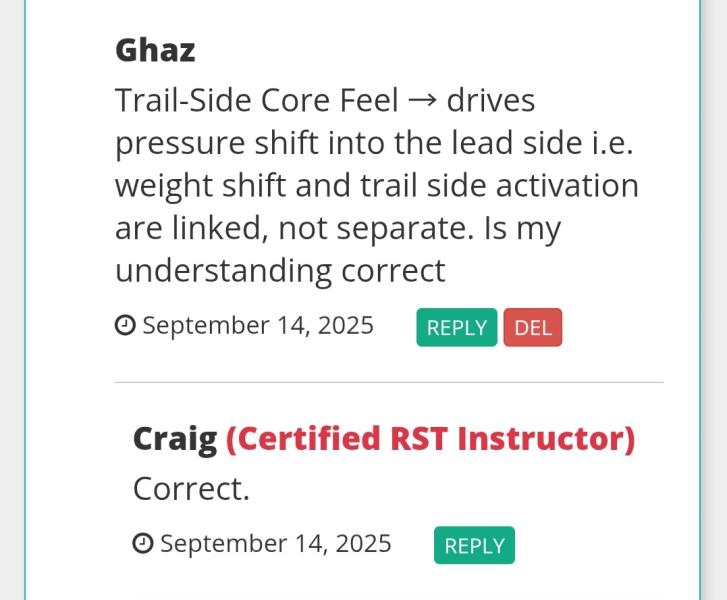Click the clock icon beside Ghaz's comment date
The height and width of the screenshot is (600, 727).
tap(125, 325)
